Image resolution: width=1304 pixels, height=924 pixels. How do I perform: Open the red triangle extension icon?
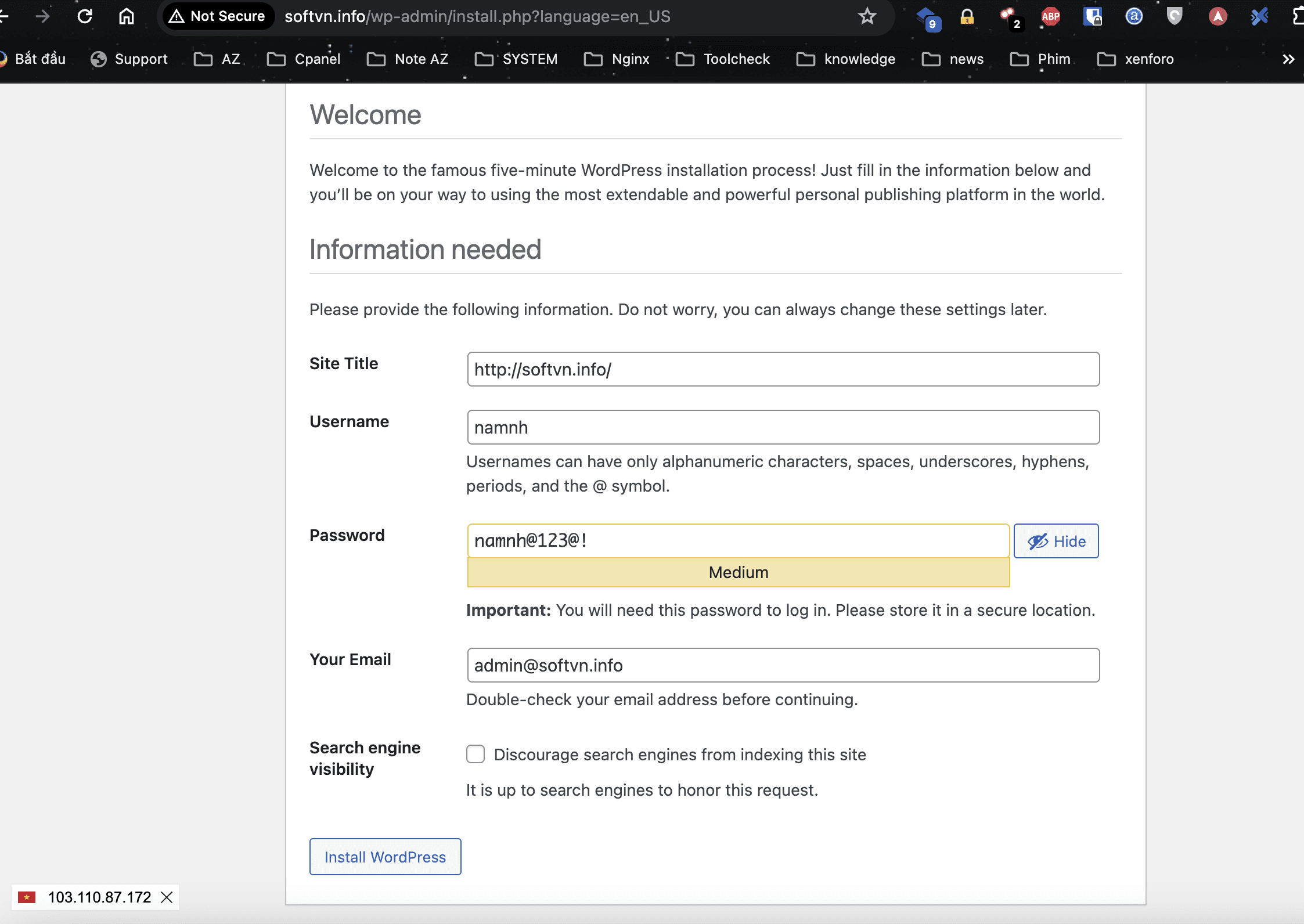click(x=1217, y=16)
